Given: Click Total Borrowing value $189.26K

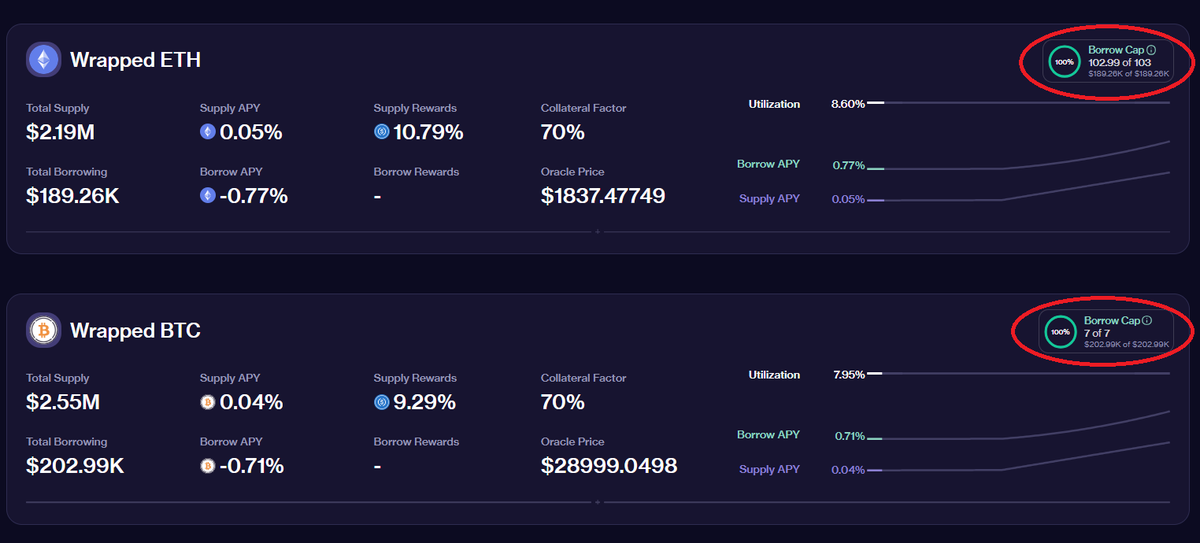Looking at the screenshot, I should pos(73,196).
